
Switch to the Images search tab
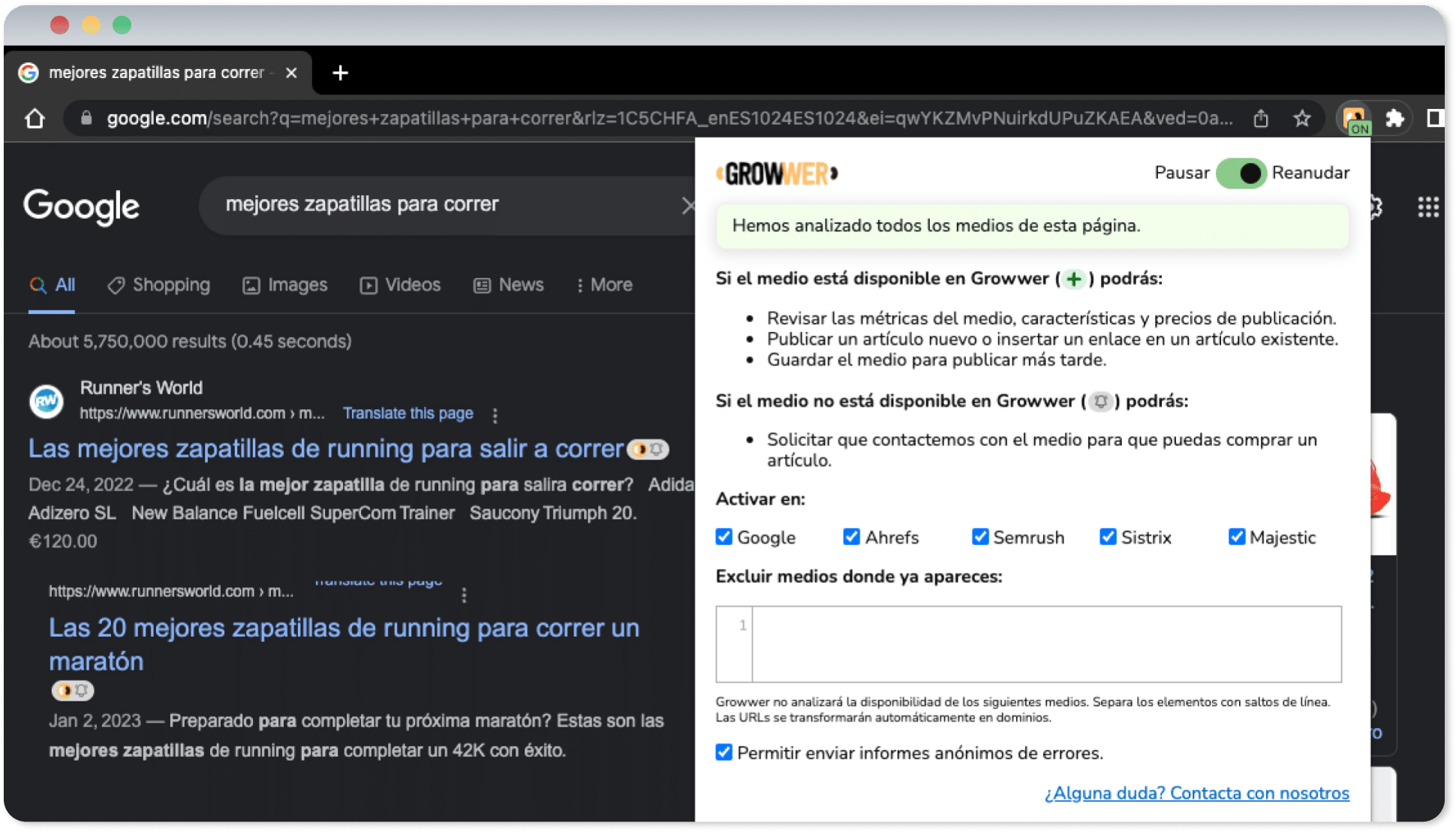coord(285,285)
